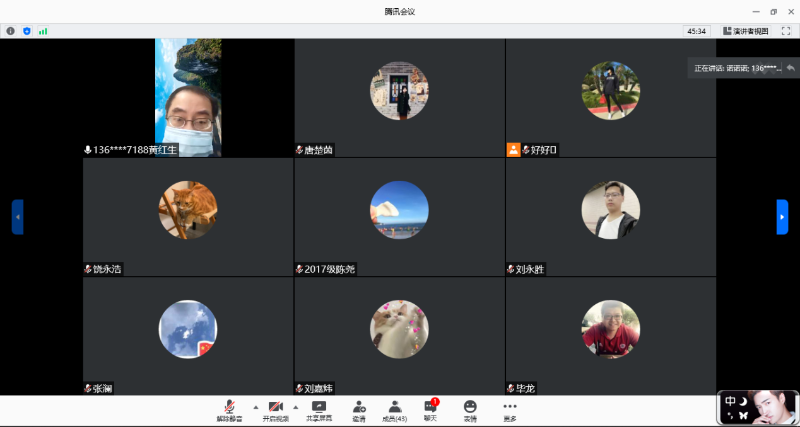
Task: Click muted mic icon beside 2017级陈尧
Action: click(299, 269)
